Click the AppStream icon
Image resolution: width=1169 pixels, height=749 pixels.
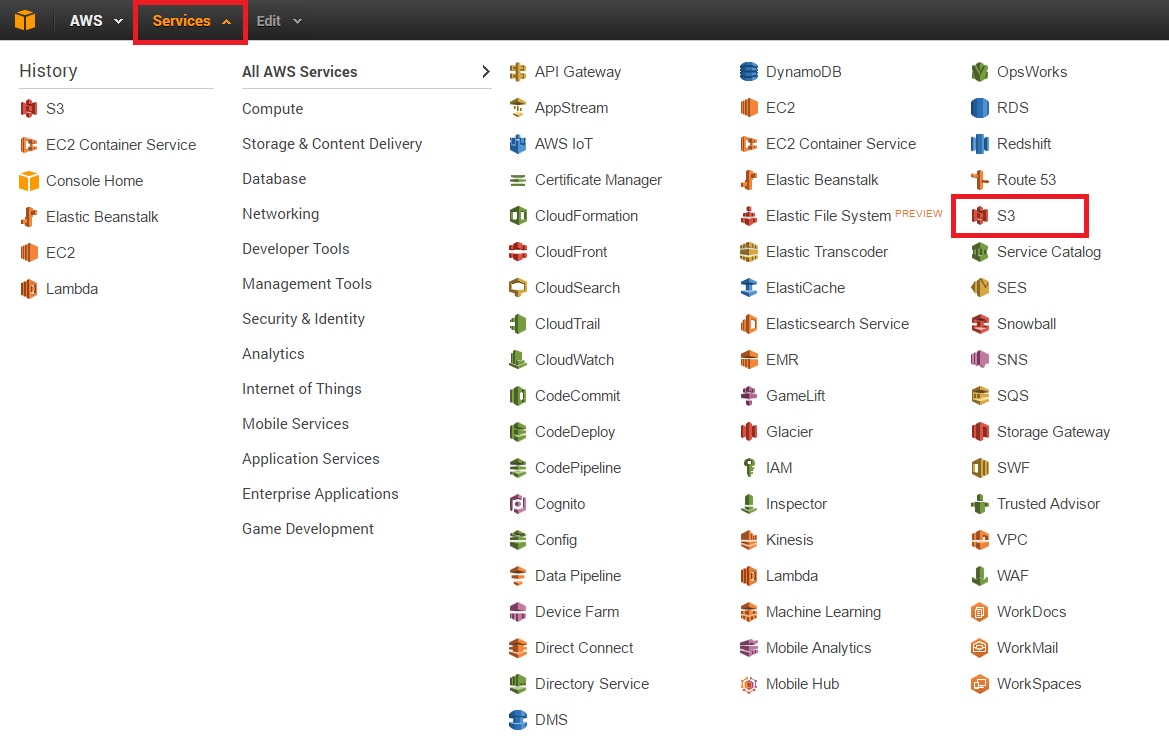[517, 108]
